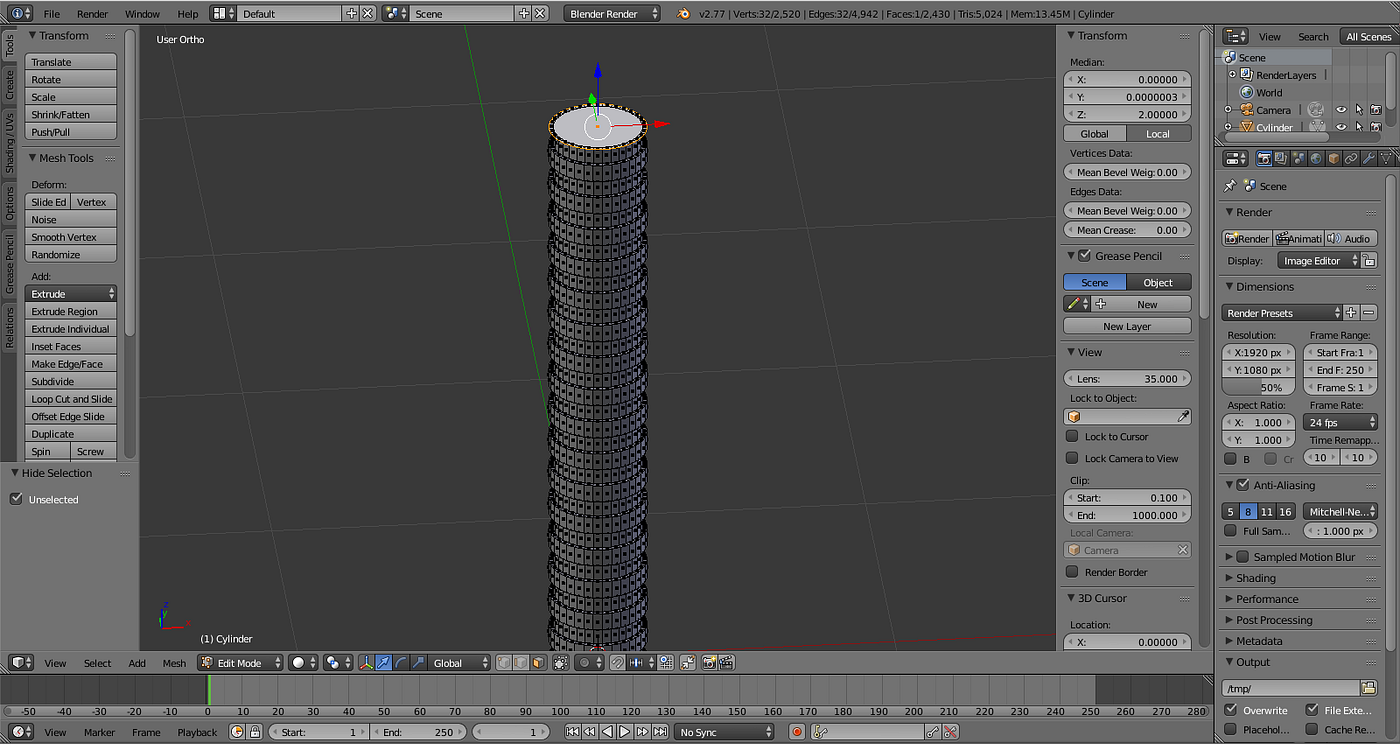Pick output folder with the folder icon

click(x=1368, y=688)
